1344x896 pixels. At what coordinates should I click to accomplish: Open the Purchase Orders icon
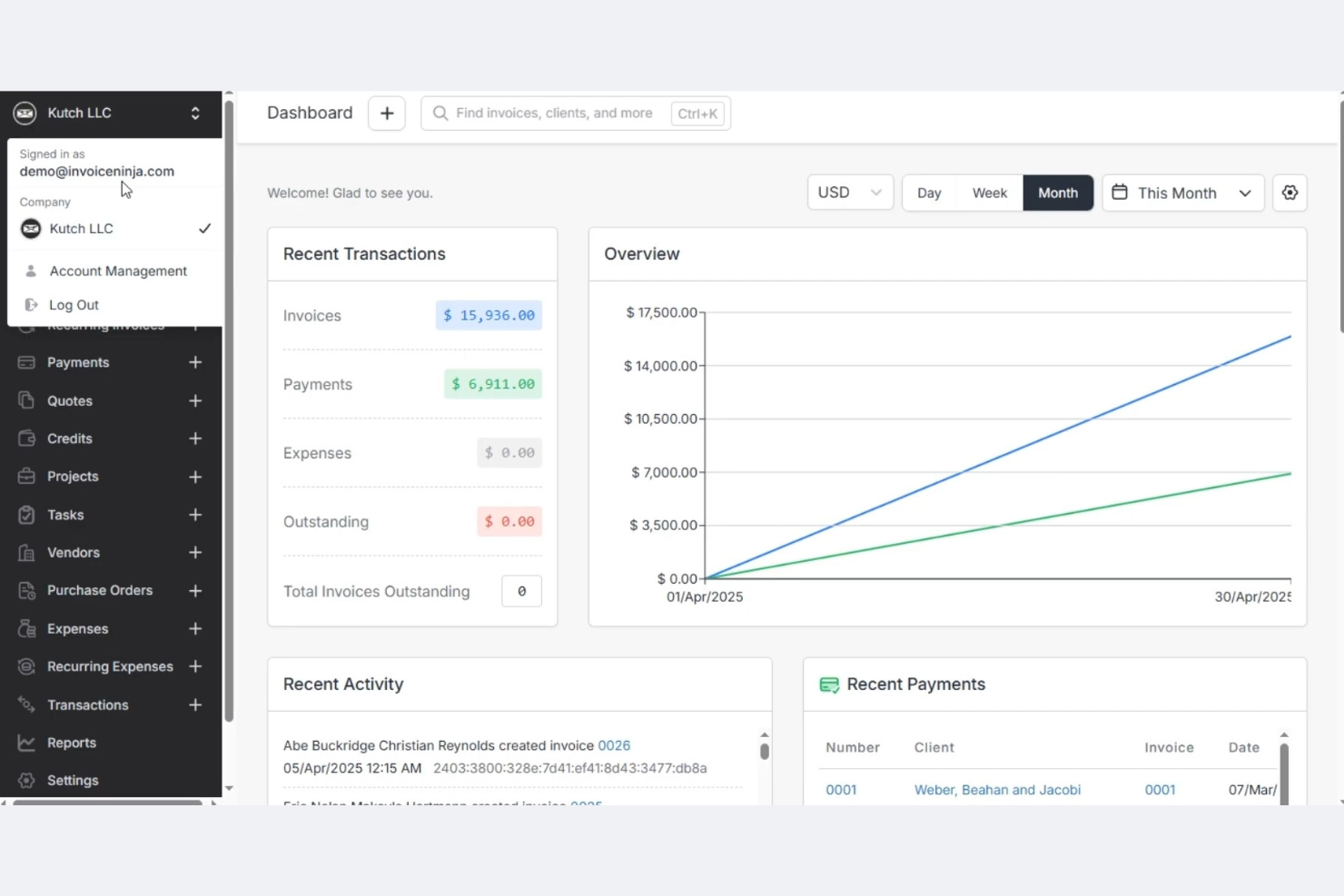pyautogui.click(x=27, y=590)
